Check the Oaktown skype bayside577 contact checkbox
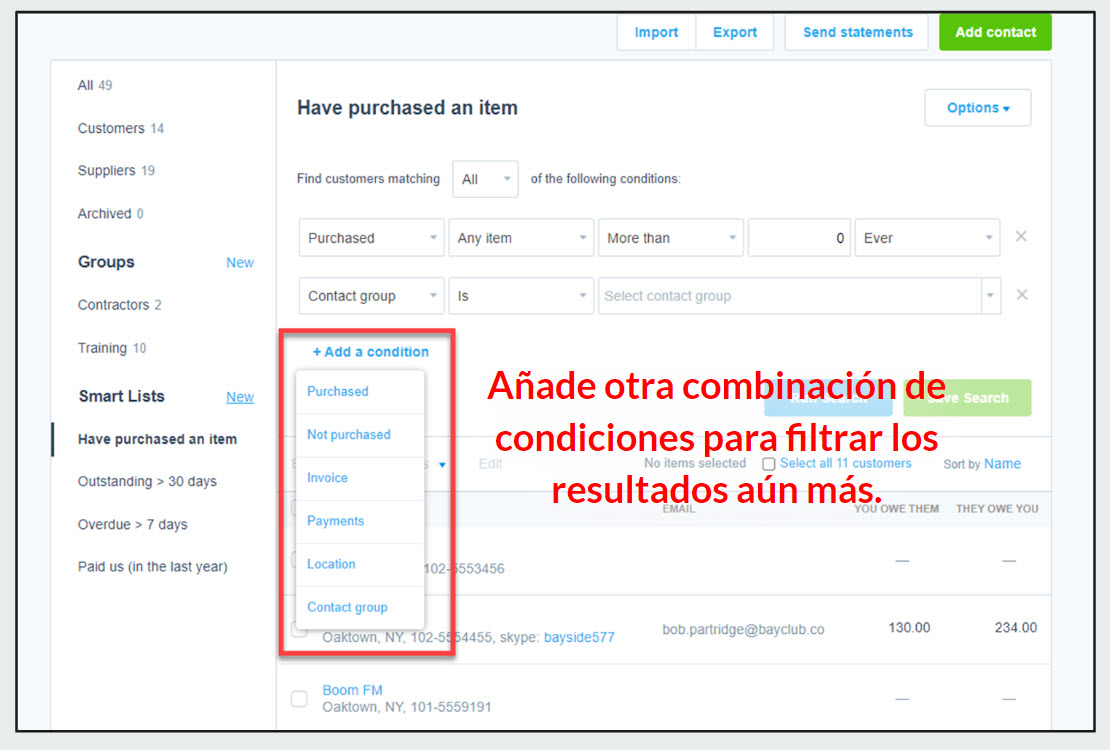Screen dimensions: 1110x750 click(x=299, y=630)
